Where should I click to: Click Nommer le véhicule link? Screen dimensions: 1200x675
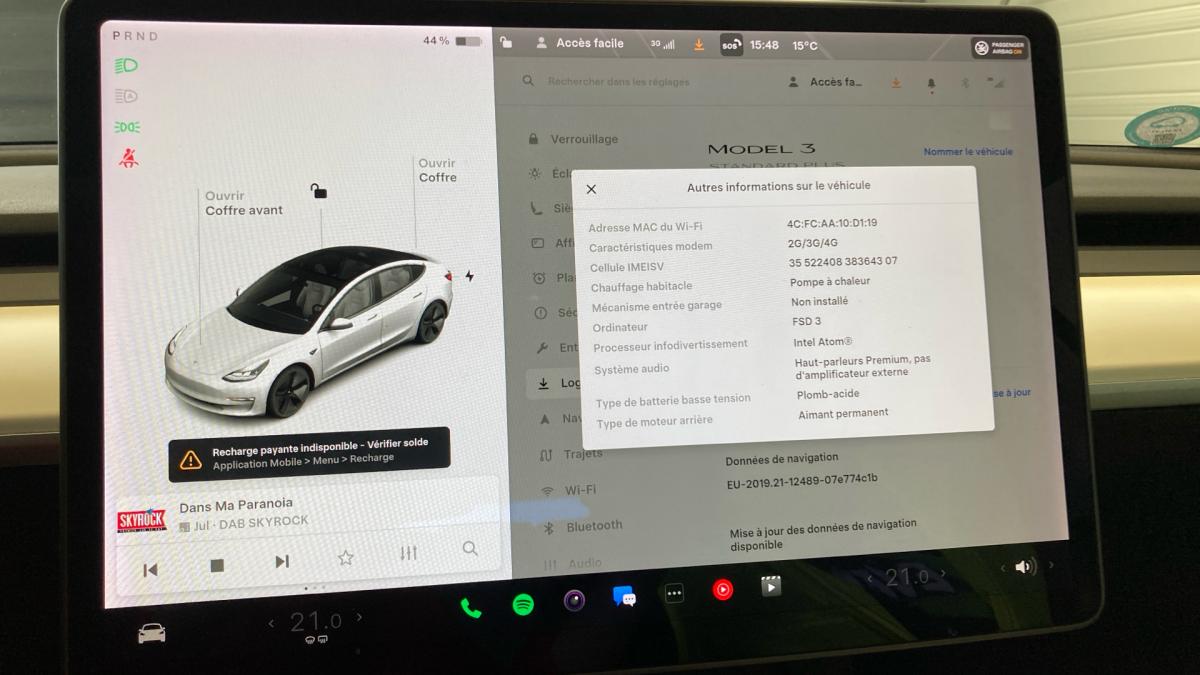pyautogui.click(x=968, y=152)
